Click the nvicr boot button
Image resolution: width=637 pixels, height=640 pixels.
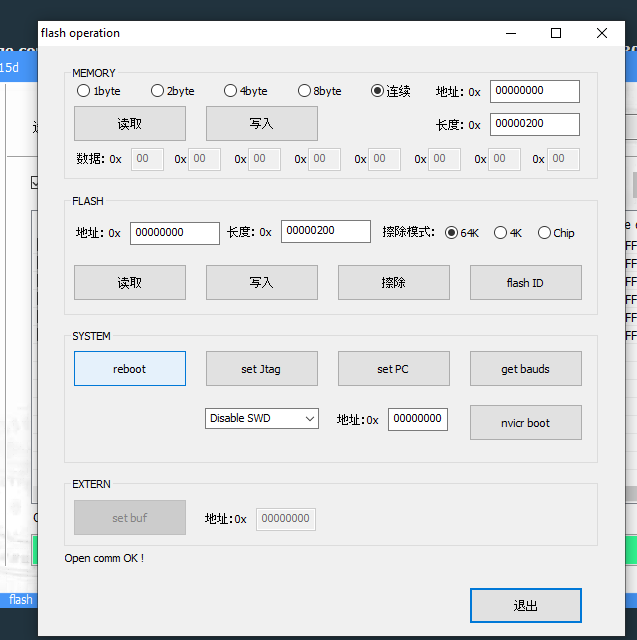click(x=526, y=422)
